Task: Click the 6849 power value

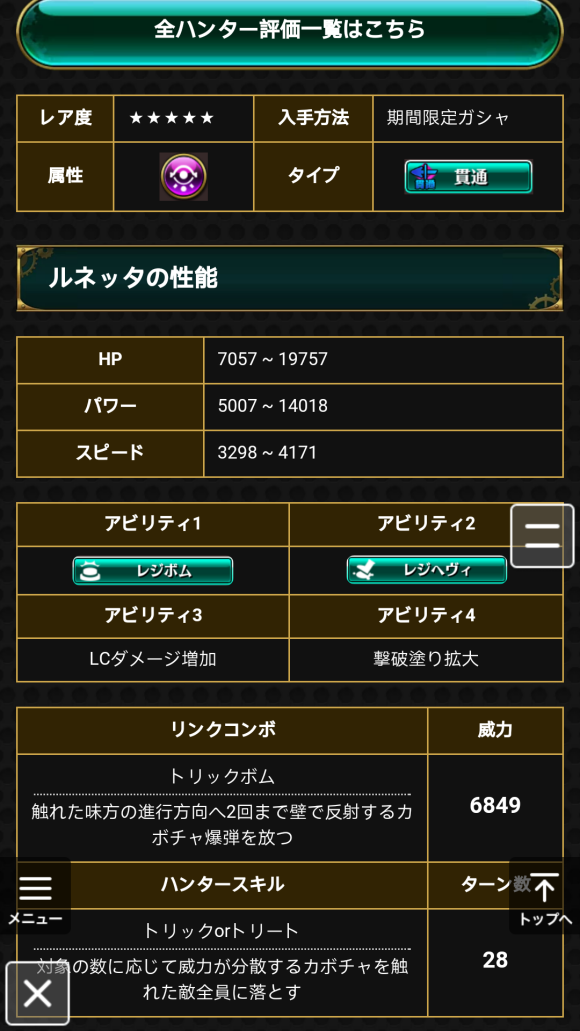Action: [x=495, y=805]
